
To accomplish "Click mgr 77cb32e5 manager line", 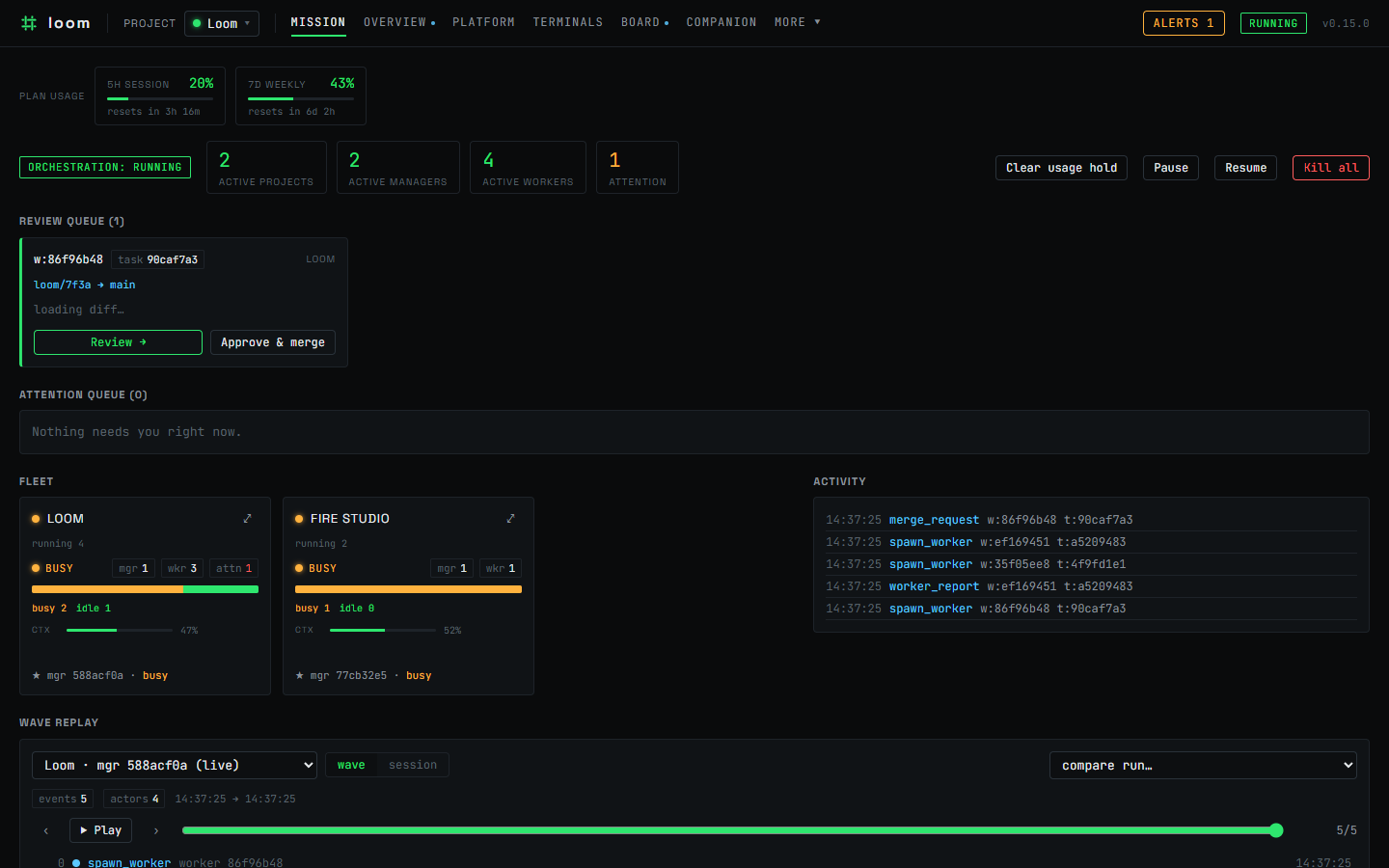I will 364,676.
